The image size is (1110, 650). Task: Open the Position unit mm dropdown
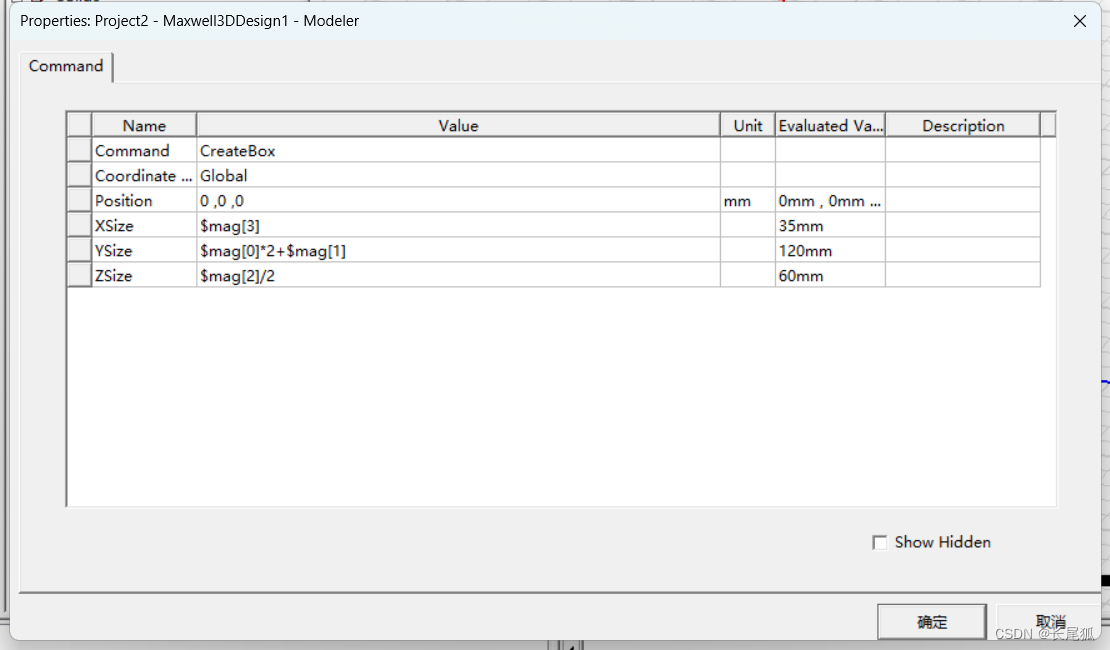[747, 201]
